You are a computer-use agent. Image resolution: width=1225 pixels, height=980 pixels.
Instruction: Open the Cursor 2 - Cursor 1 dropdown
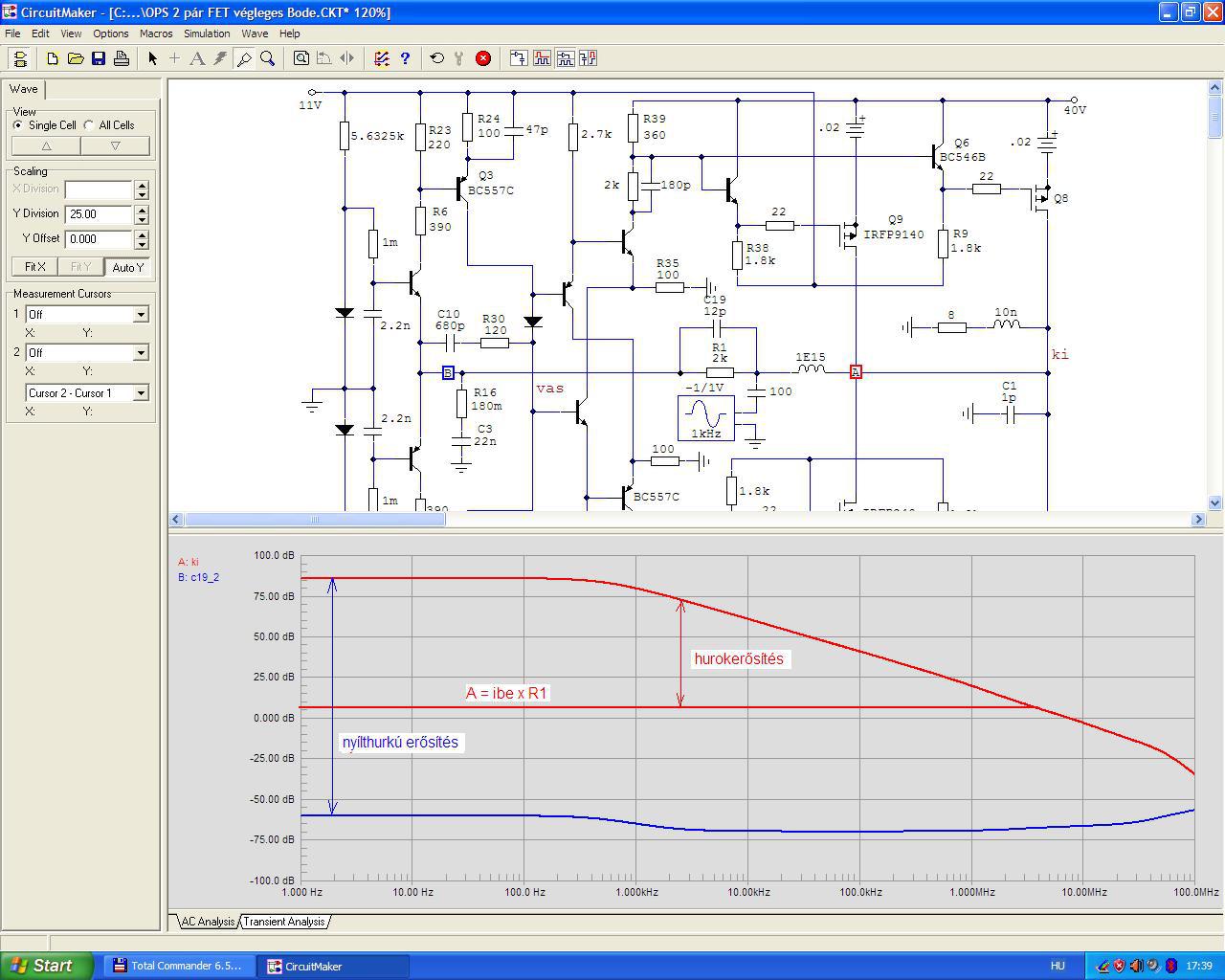141,393
